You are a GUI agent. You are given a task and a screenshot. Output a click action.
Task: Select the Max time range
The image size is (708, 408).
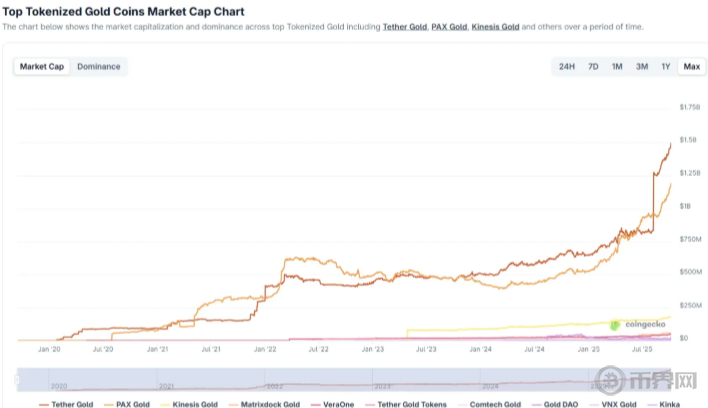[x=691, y=67]
